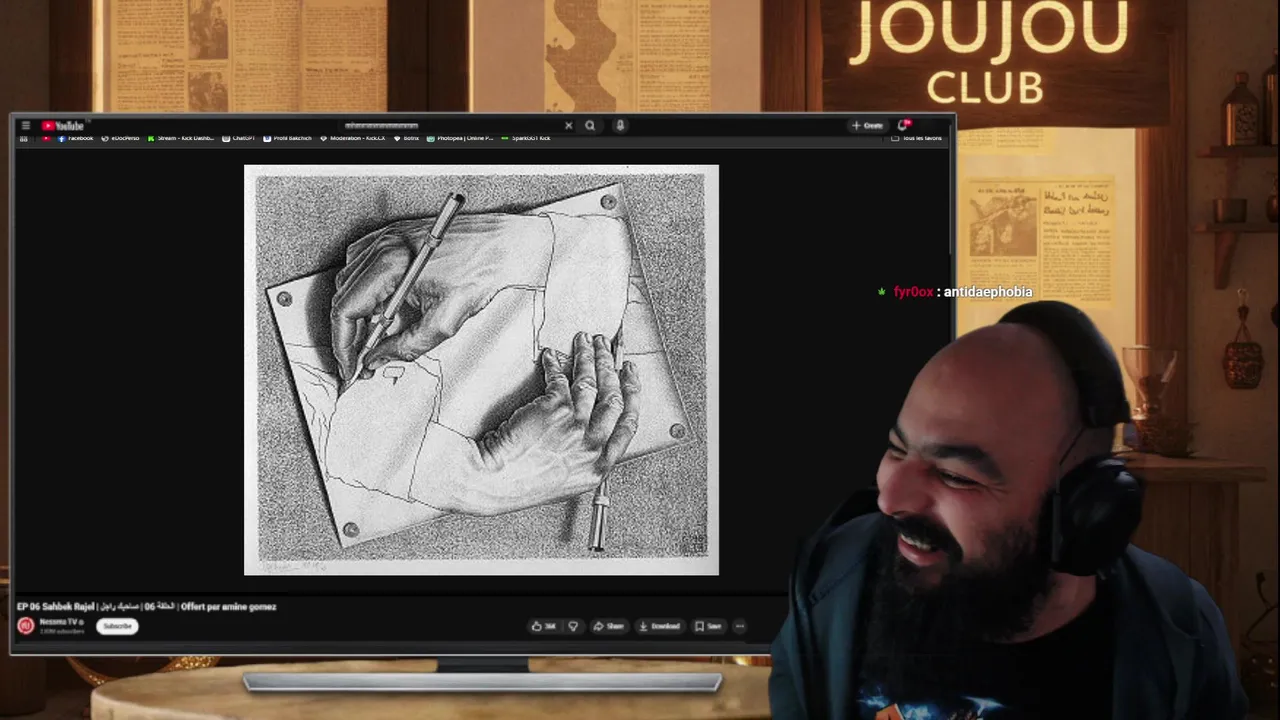Open the browser apps grid icon in bookmarks bar
The width and height of the screenshot is (1280, 720).
coord(24,138)
